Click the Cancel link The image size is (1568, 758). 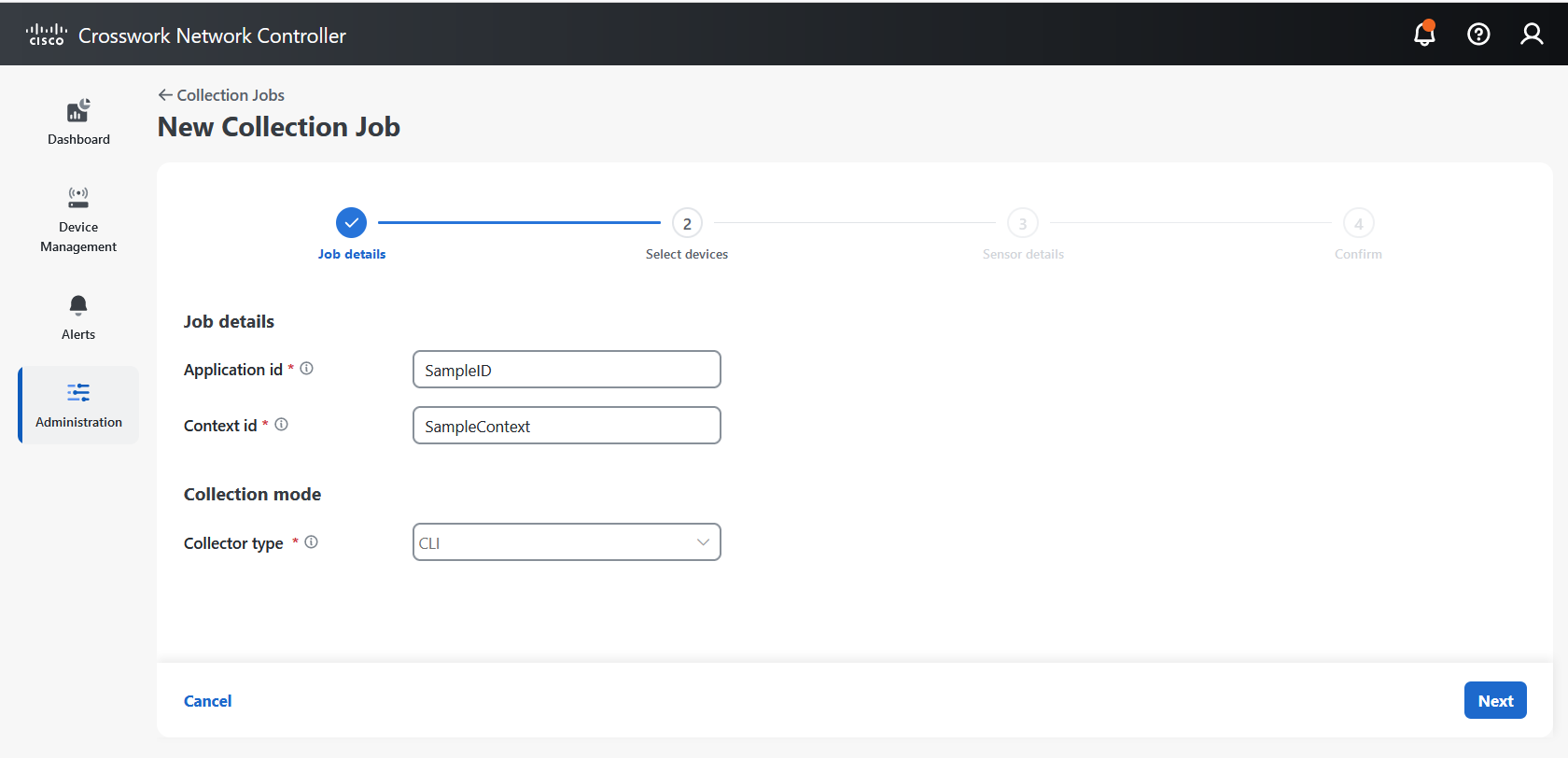(207, 701)
